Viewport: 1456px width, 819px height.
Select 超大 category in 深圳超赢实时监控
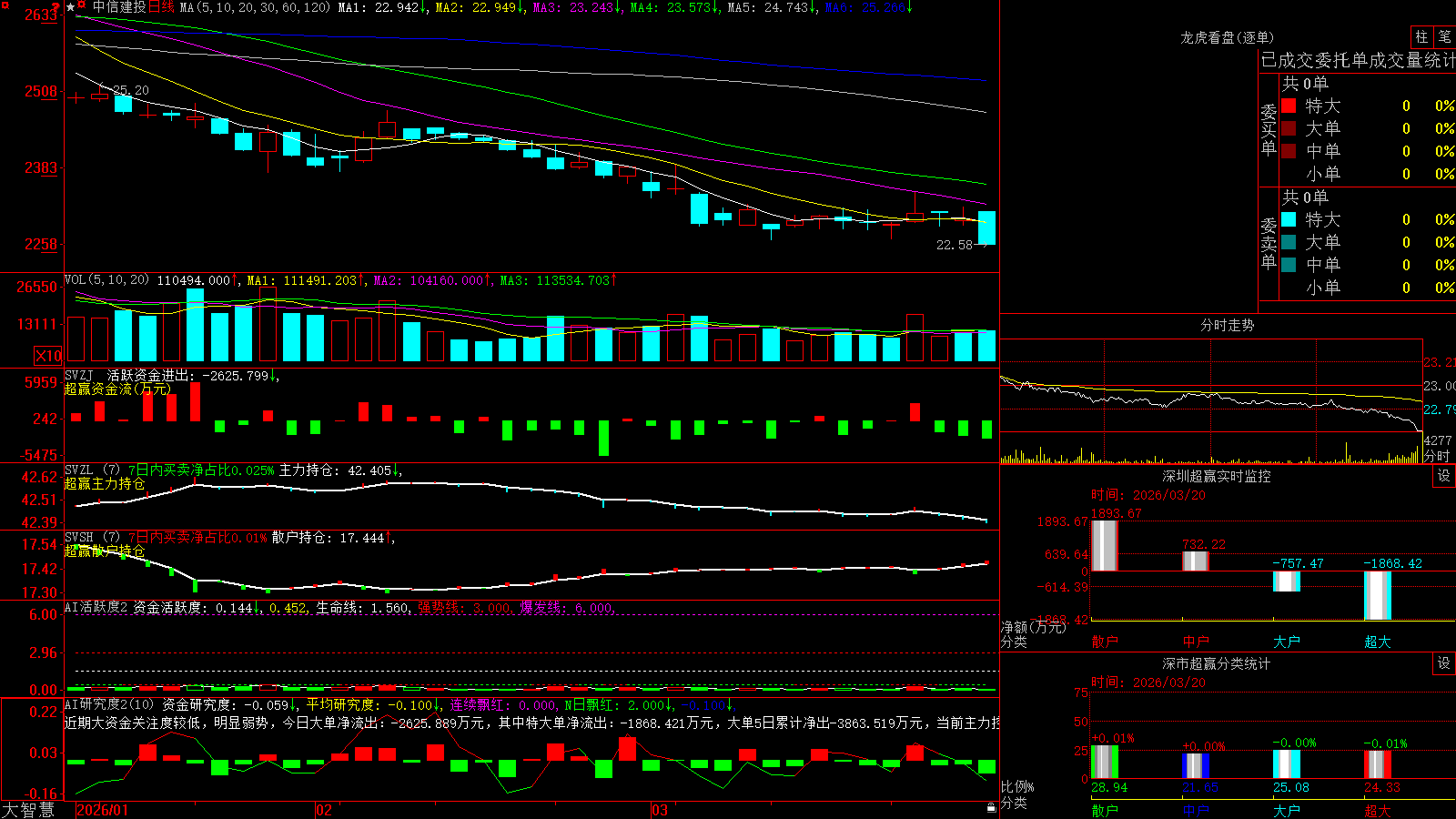pyautogui.click(x=1378, y=642)
